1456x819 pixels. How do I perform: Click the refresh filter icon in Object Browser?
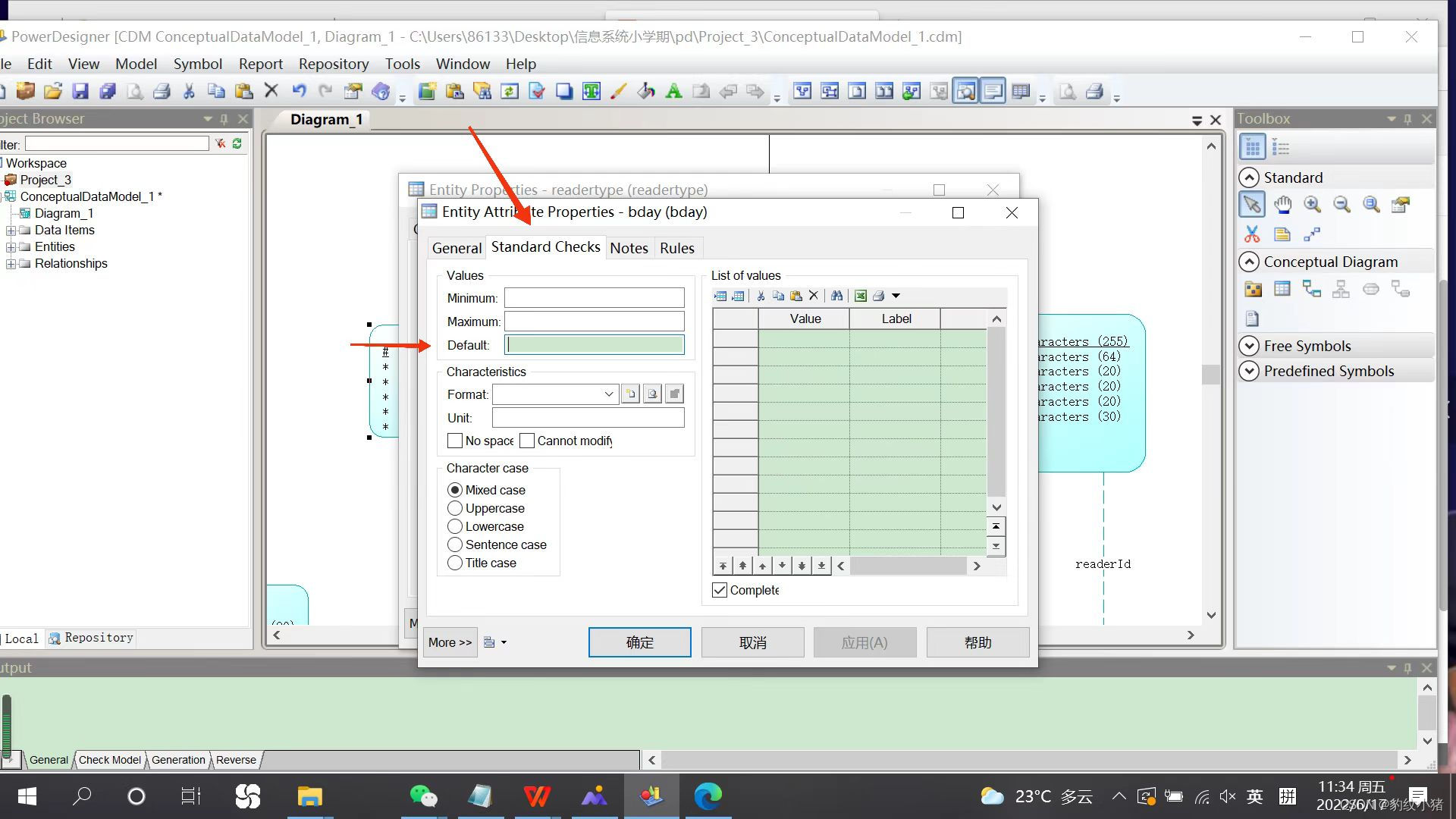[x=237, y=143]
